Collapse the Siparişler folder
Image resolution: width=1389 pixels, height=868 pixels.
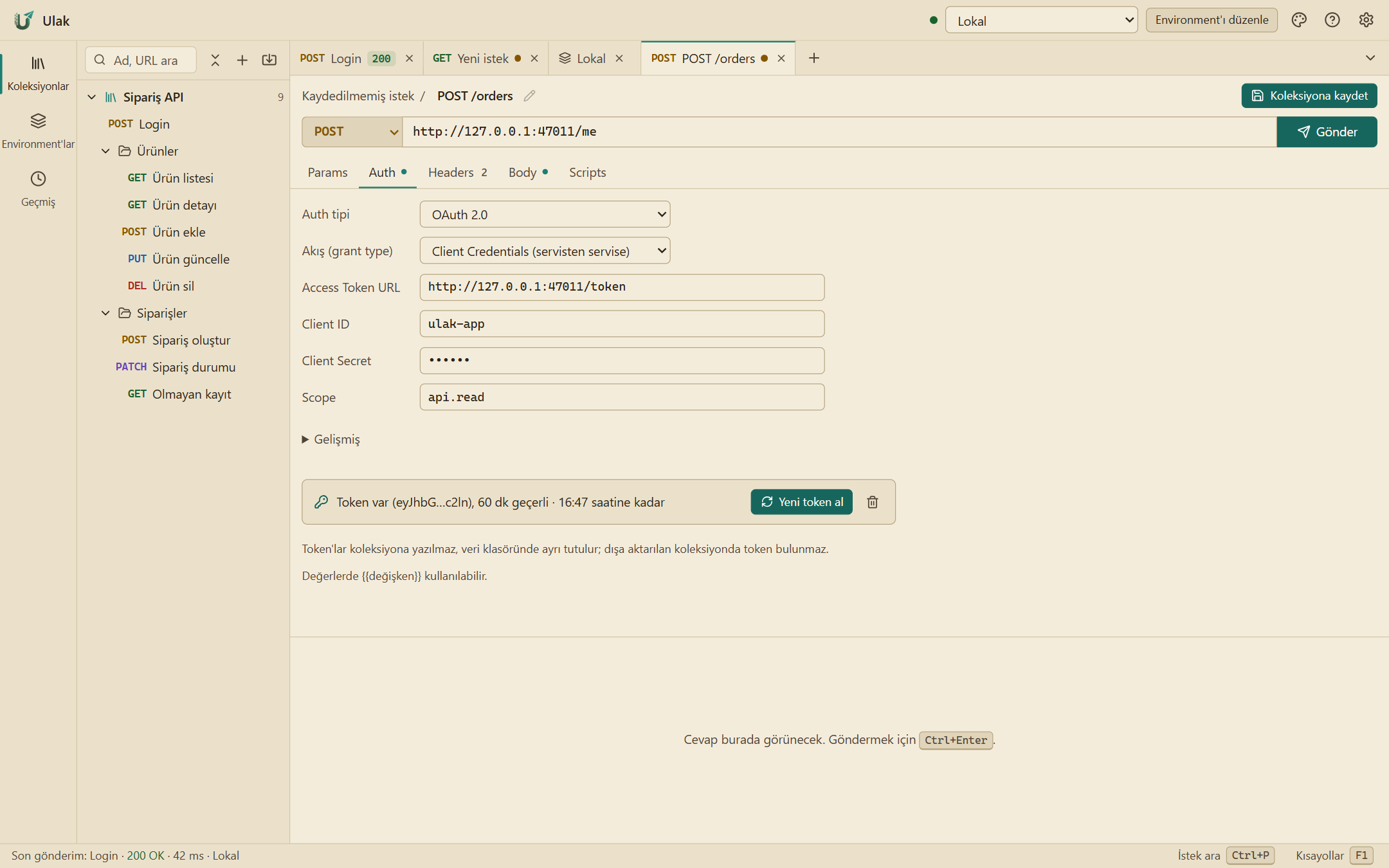tap(106, 313)
